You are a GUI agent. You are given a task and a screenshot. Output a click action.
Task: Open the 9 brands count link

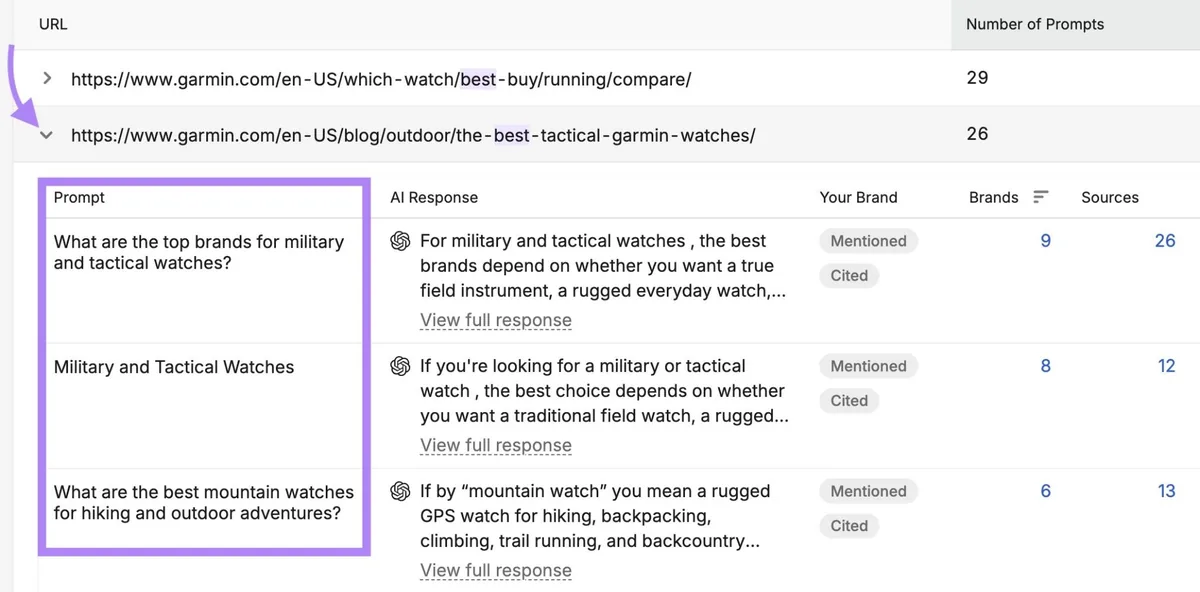(x=1046, y=241)
